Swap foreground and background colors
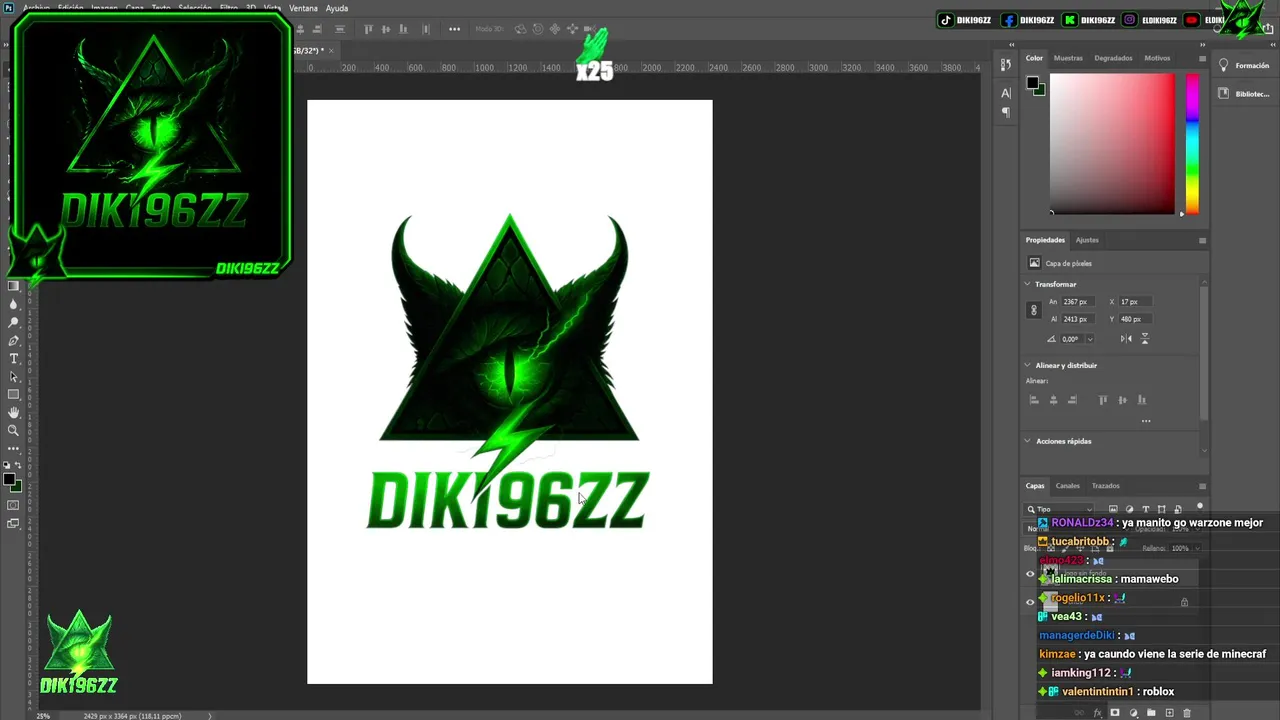Screen dimensions: 1280x720 click(19, 466)
